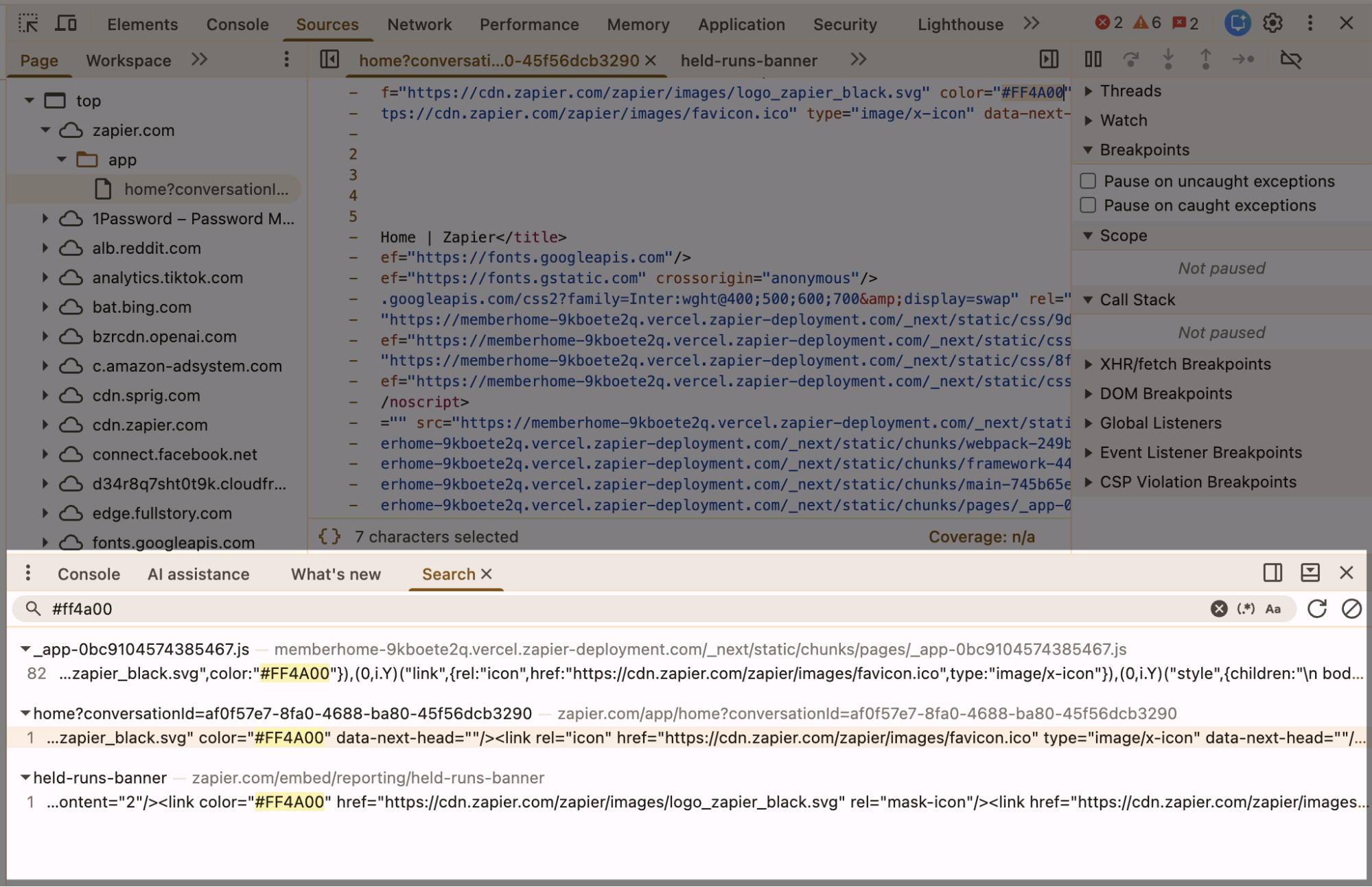This screenshot has width=1372, height=887.
Task: Open the AI assistance chat icon
Action: click(x=1237, y=23)
